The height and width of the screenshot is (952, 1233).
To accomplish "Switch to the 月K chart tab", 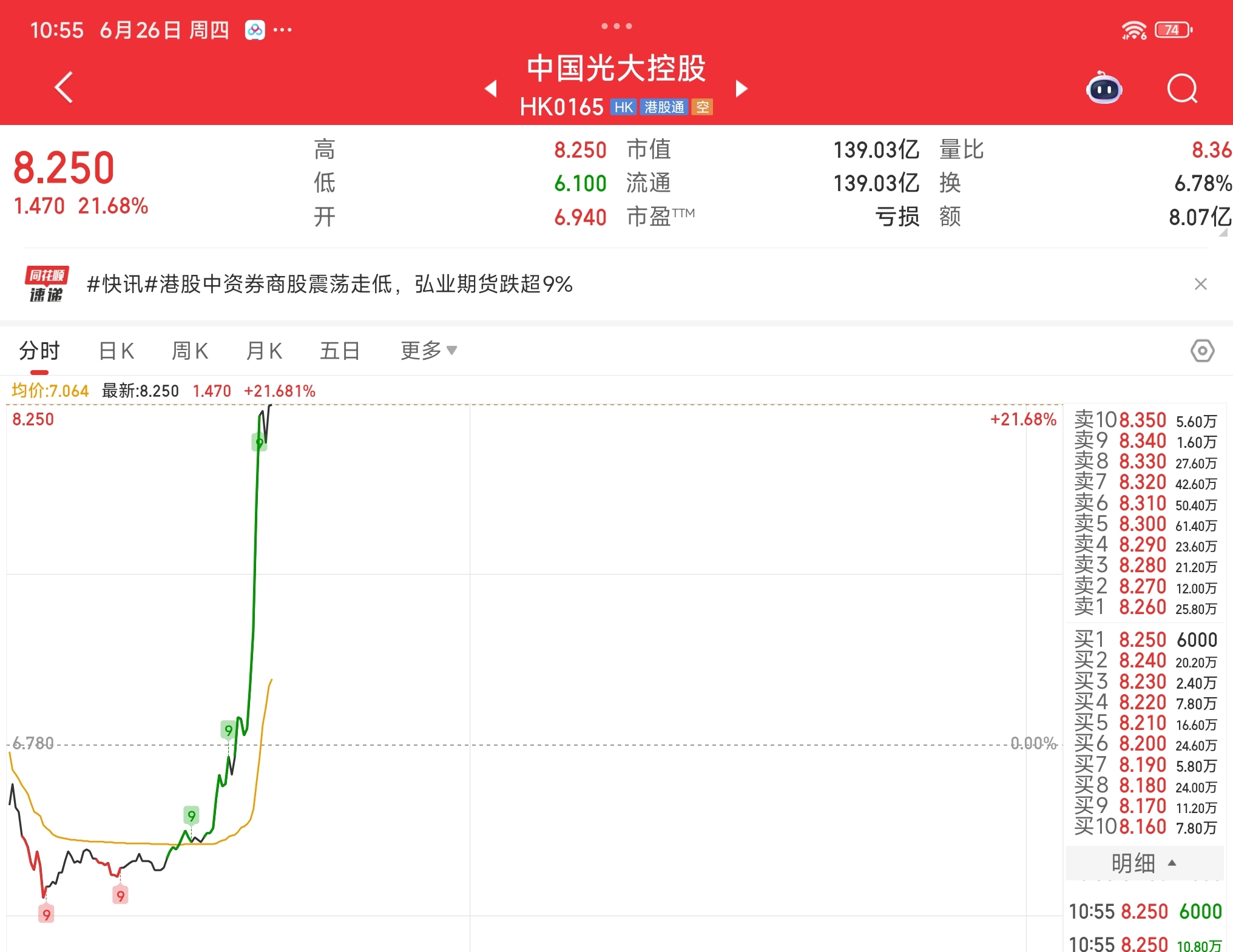I will coord(264,351).
